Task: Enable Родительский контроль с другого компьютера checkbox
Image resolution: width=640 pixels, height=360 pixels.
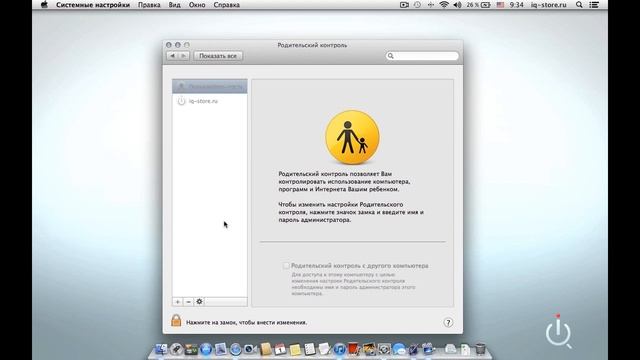Action: click(x=286, y=266)
